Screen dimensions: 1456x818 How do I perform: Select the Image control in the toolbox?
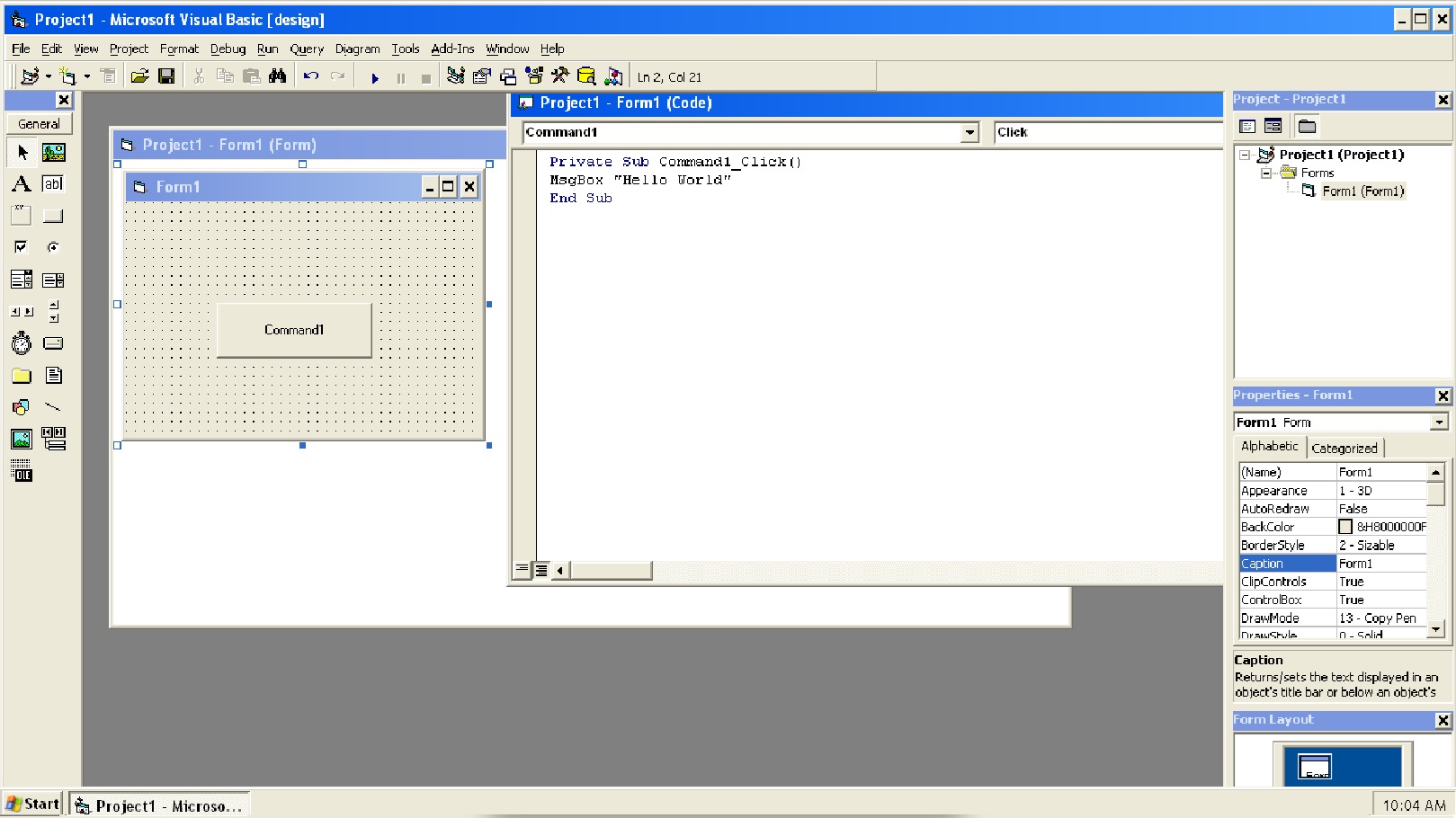[22, 440]
